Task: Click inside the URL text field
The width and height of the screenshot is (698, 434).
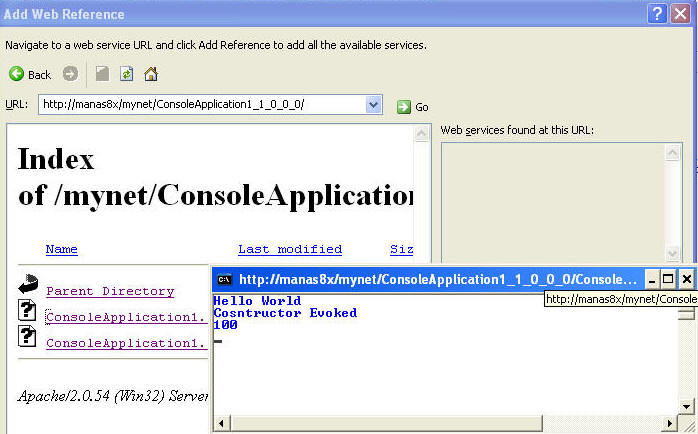Action: coord(200,105)
